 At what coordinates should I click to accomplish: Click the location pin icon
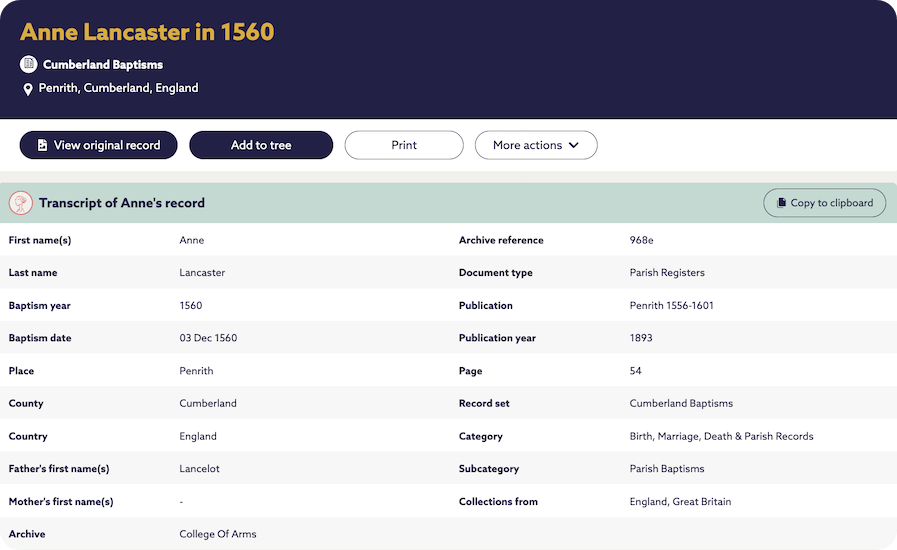click(28, 89)
